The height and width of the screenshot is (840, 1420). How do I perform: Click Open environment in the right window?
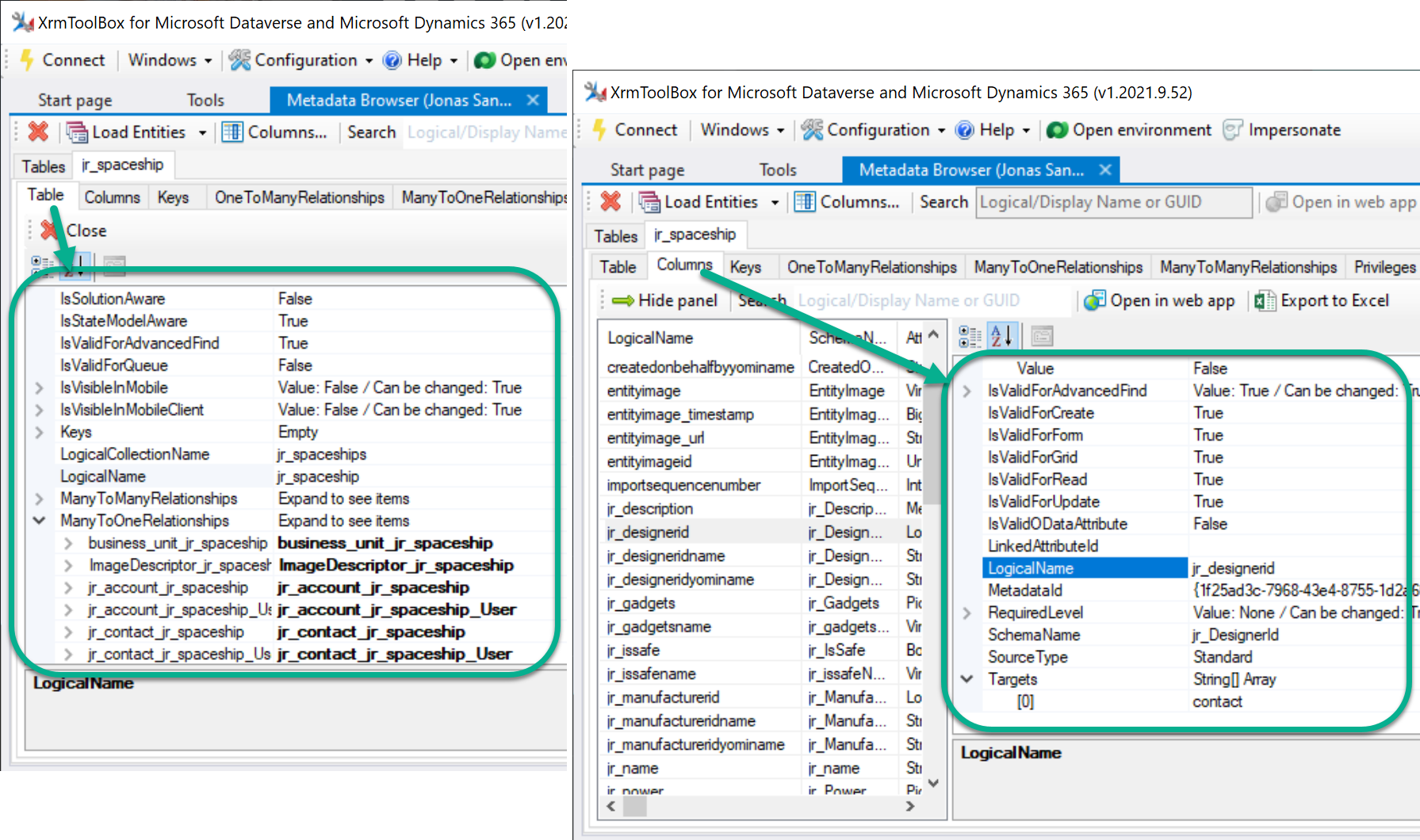[x=1129, y=130]
